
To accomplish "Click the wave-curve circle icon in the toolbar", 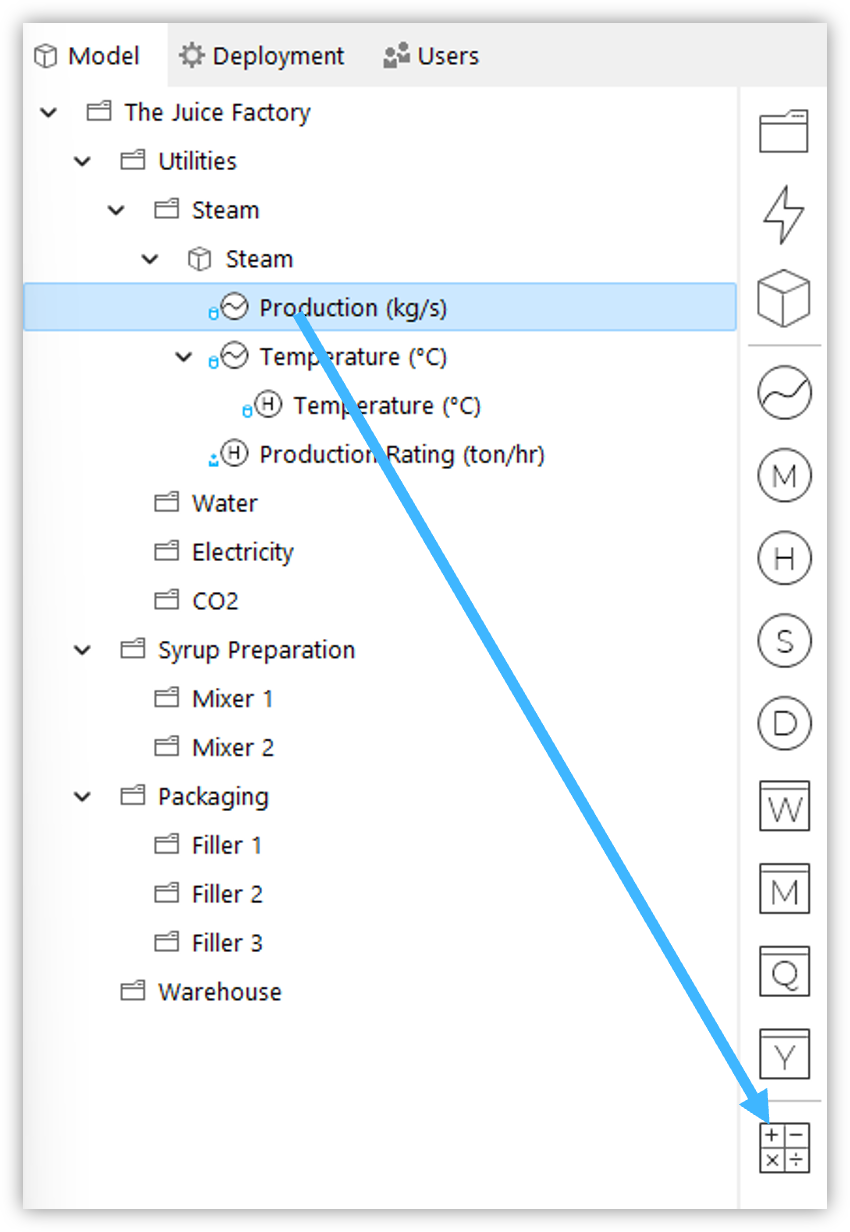I will tap(784, 393).
